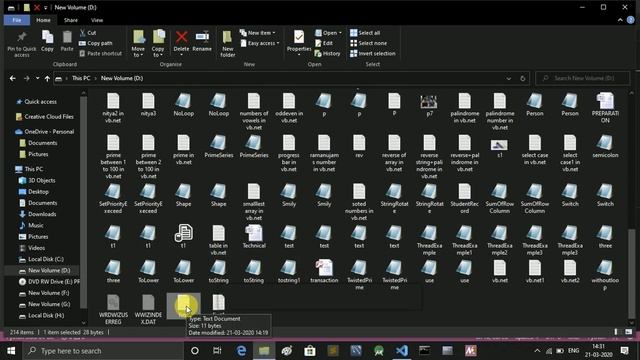640x360 pixels.
Task: Open Quick access in the navigation pane
Action: 40,102
